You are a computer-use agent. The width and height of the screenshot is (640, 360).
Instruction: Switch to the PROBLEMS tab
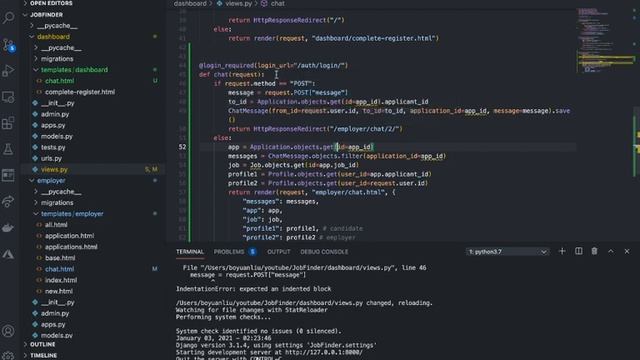(229, 252)
